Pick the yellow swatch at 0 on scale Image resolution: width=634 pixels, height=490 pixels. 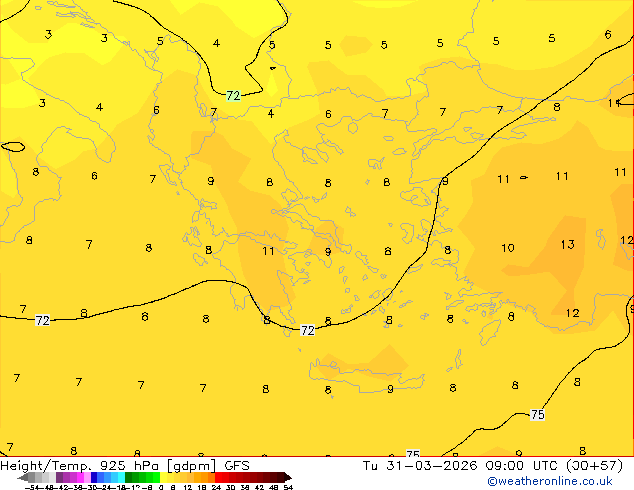click(164, 478)
